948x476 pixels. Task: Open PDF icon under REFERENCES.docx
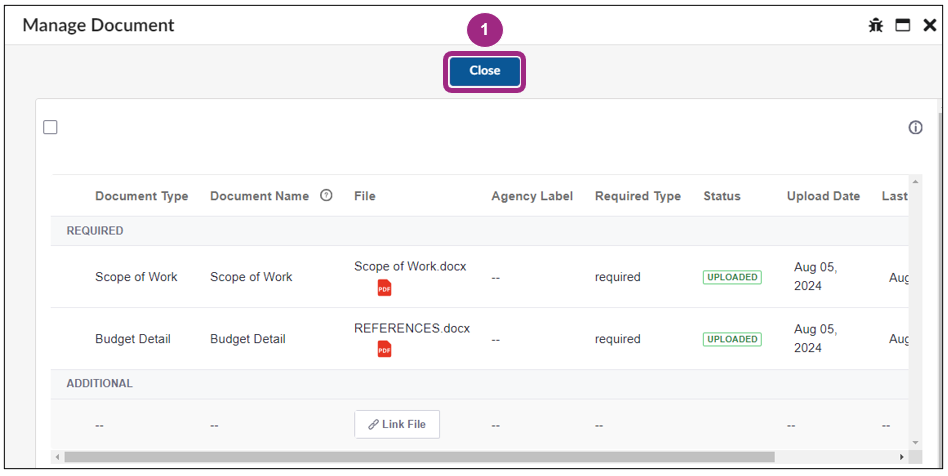(x=384, y=349)
